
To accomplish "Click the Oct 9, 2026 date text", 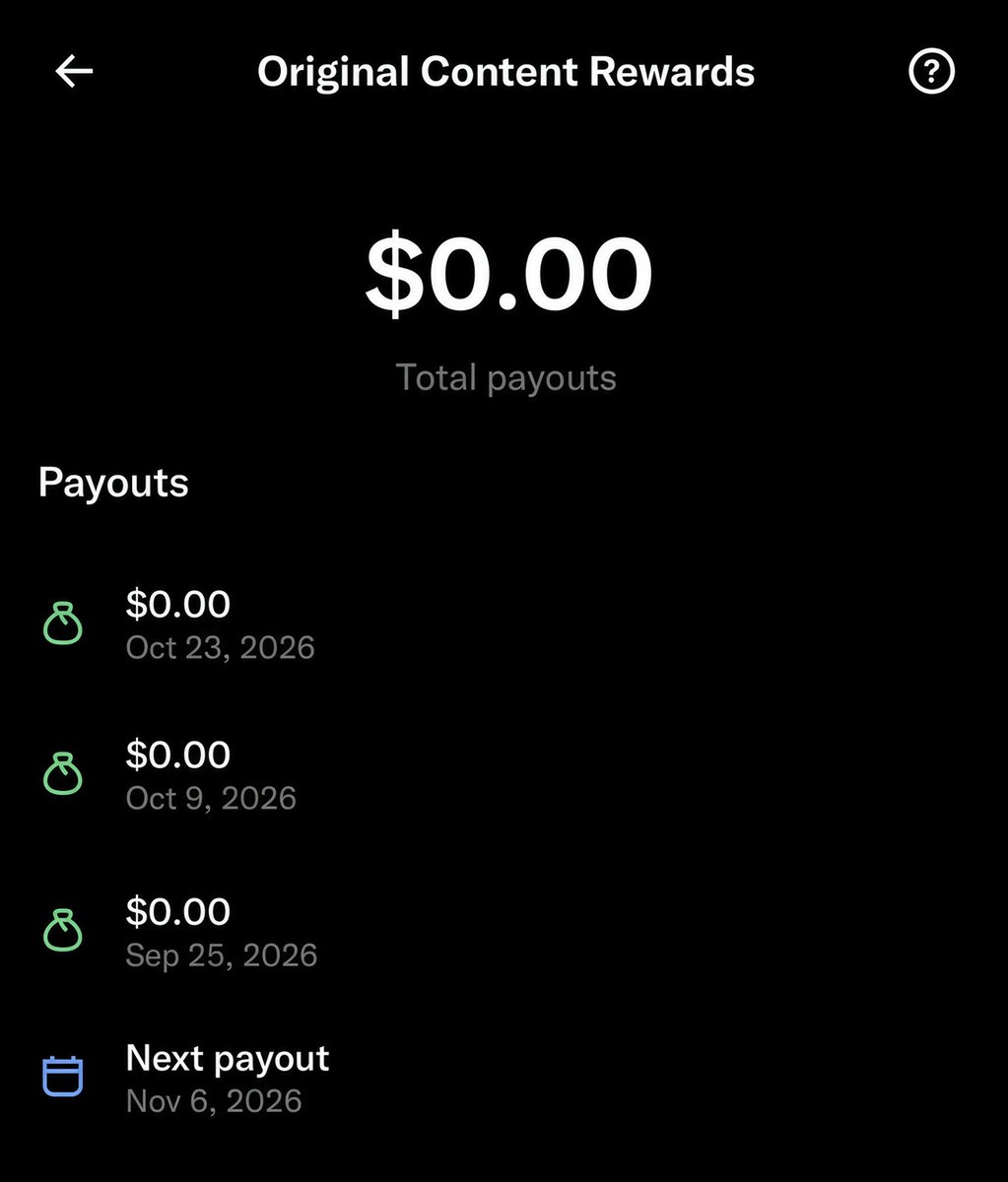I will [211, 798].
